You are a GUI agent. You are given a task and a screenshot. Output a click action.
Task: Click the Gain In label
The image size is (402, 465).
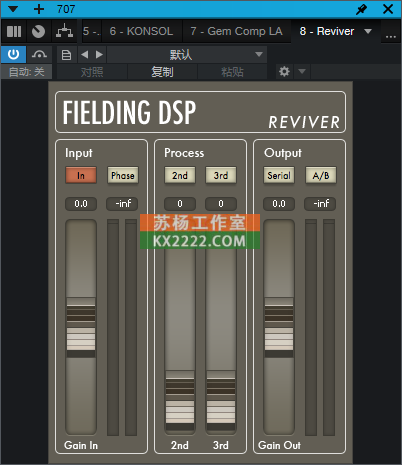click(81, 445)
